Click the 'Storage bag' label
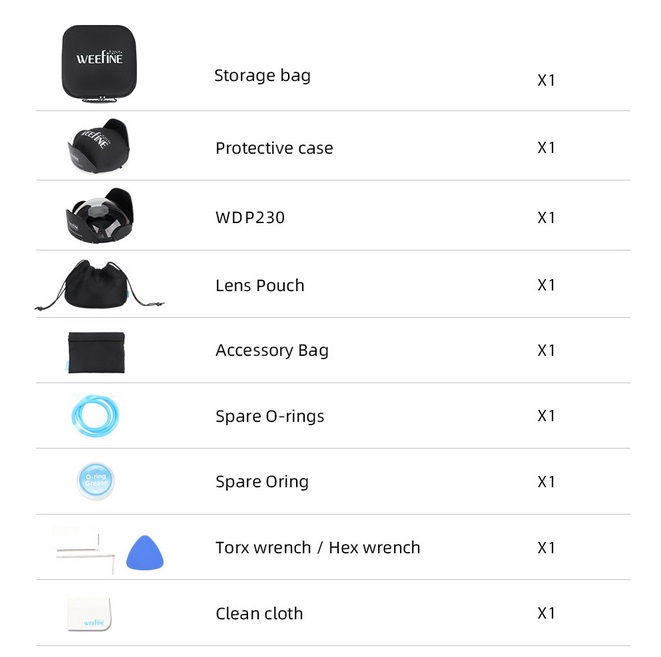 [x=263, y=76]
